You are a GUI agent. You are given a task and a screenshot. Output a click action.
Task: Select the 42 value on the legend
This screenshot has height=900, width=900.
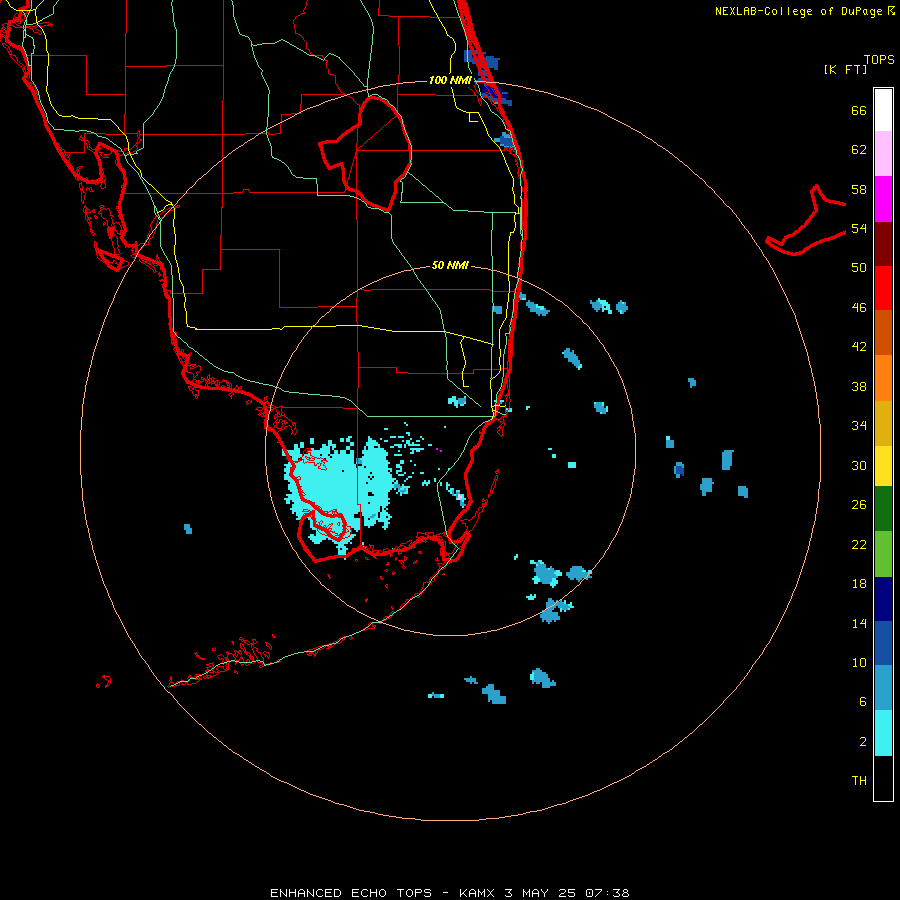coord(859,347)
